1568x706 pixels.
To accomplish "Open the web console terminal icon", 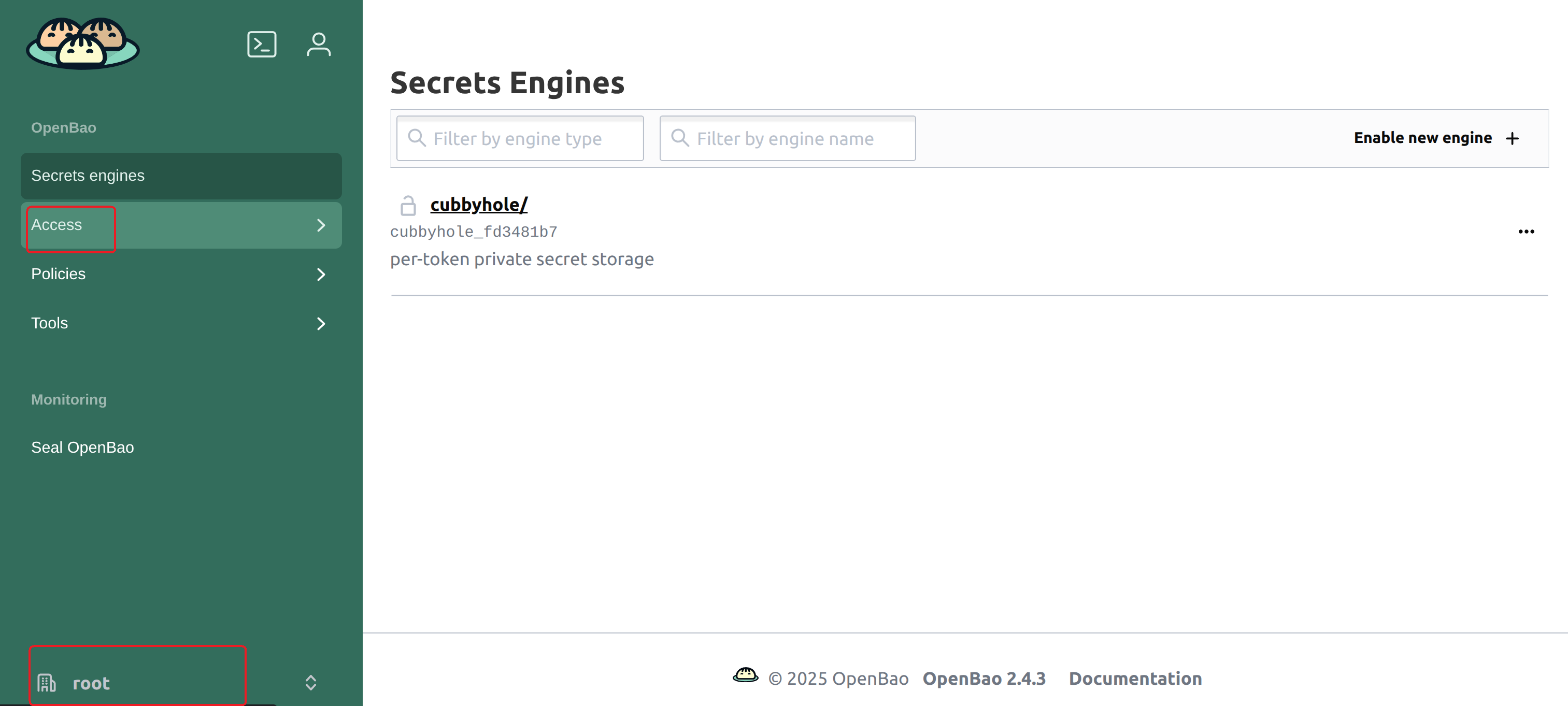I will (262, 44).
